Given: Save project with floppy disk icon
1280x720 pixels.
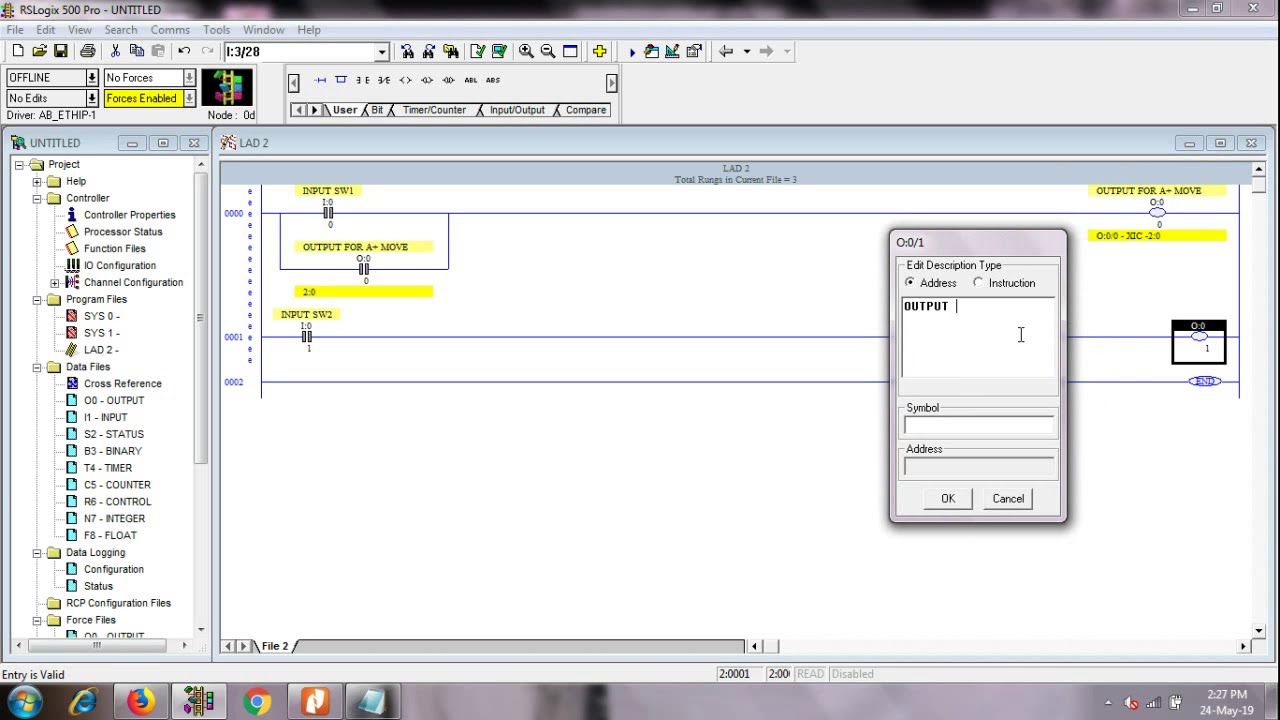Looking at the screenshot, I should tap(60, 51).
